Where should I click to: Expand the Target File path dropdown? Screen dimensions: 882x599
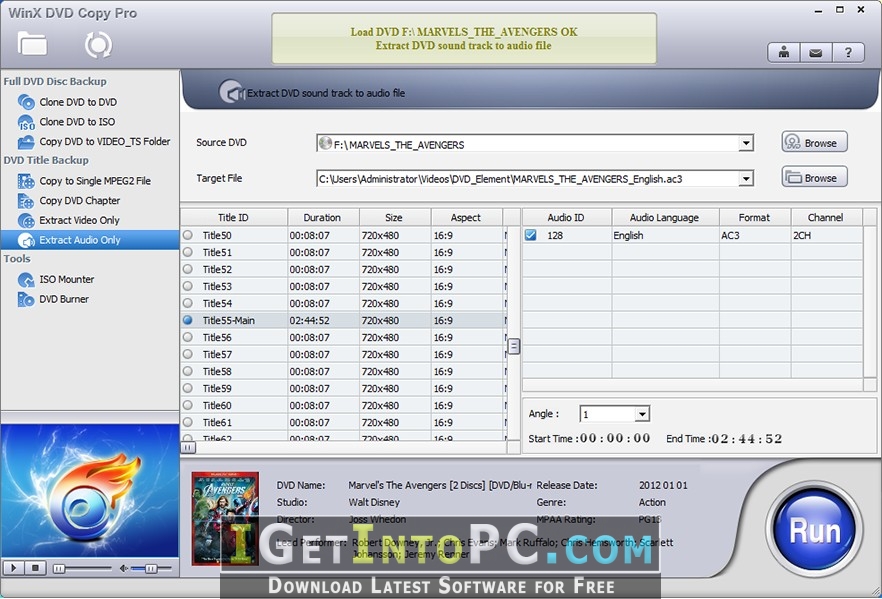[746, 179]
